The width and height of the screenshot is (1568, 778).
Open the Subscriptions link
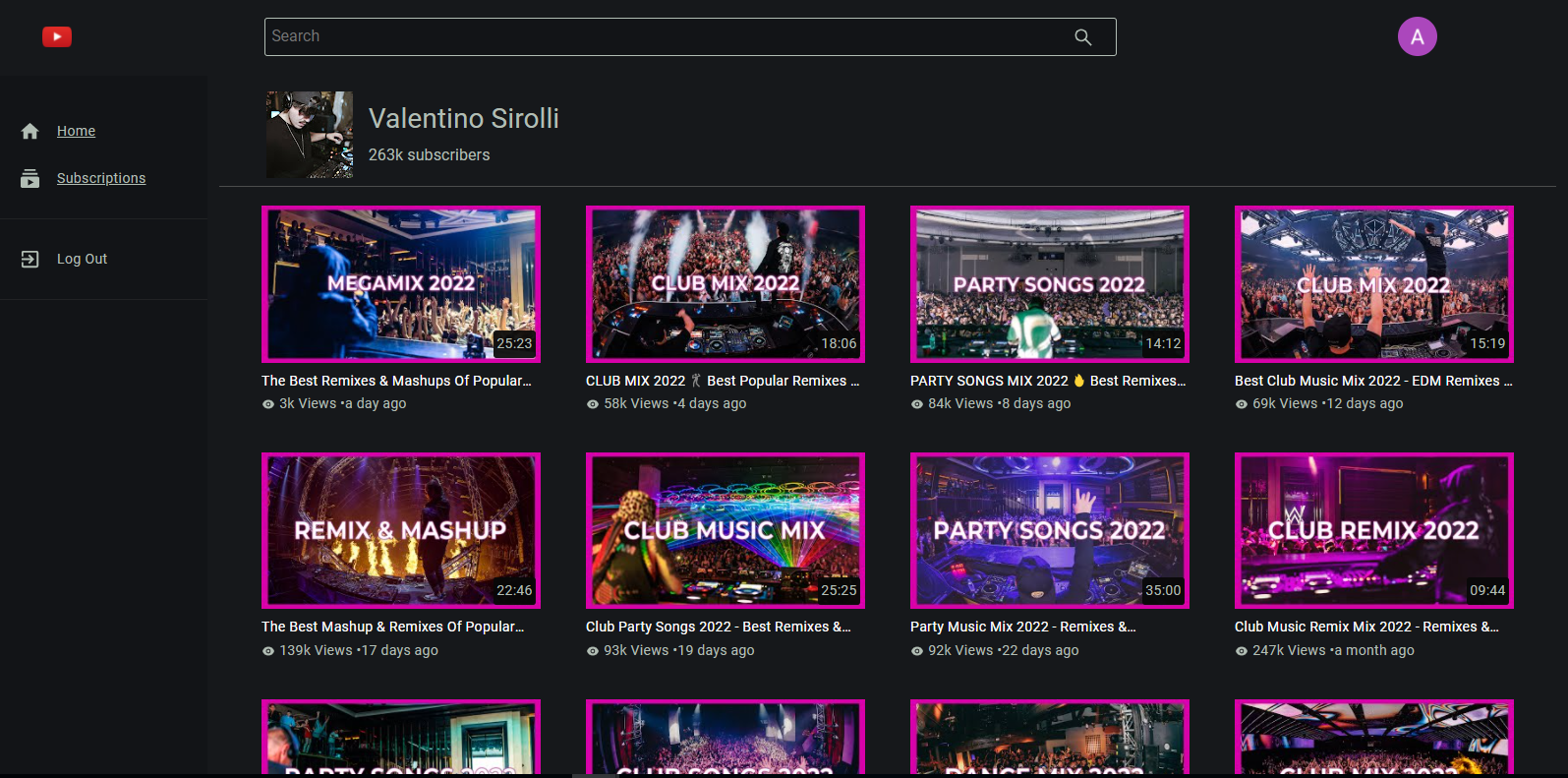101,178
